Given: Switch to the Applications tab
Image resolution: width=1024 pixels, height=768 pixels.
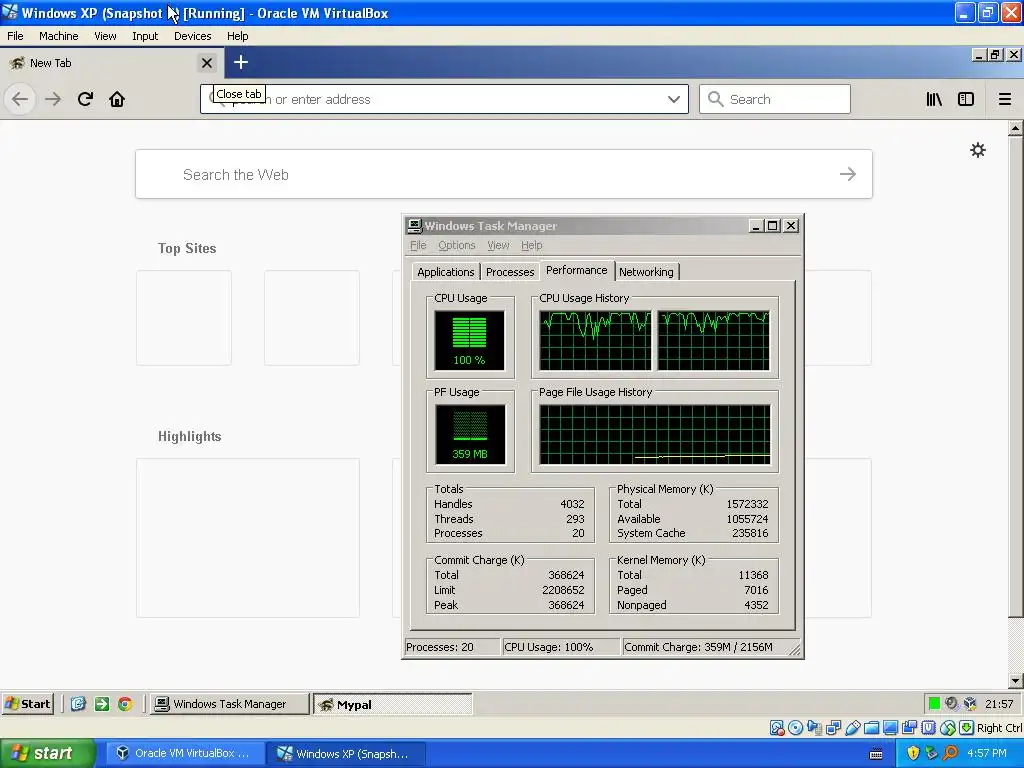Looking at the screenshot, I should point(446,272).
